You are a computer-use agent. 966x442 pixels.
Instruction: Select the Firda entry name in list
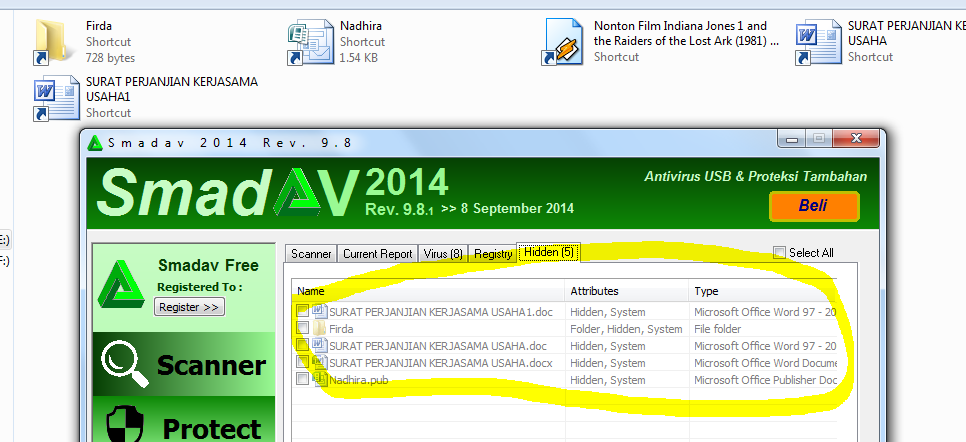click(341, 329)
